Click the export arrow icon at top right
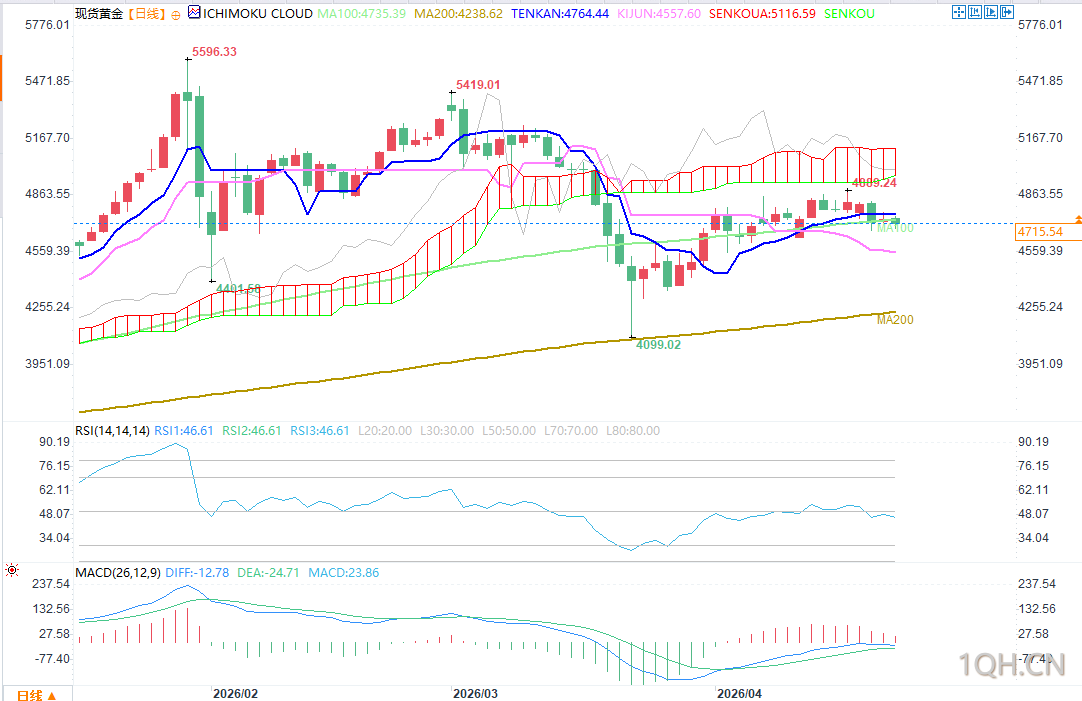1082x701 pixels. (1007, 12)
